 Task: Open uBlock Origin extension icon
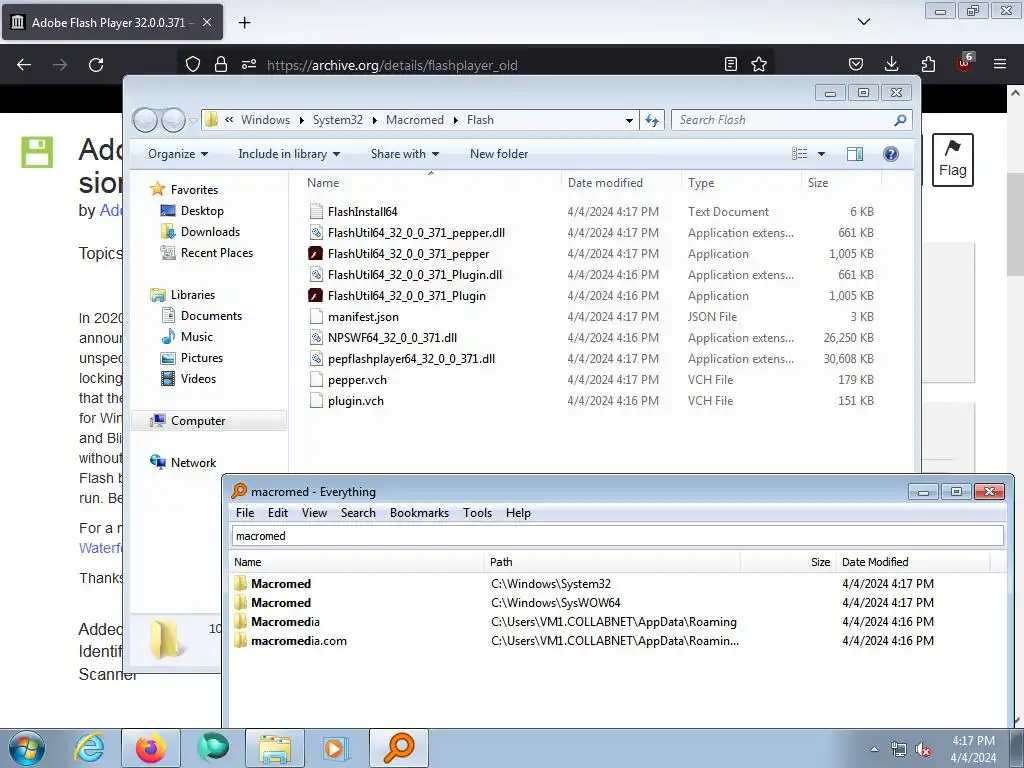coord(964,63)
